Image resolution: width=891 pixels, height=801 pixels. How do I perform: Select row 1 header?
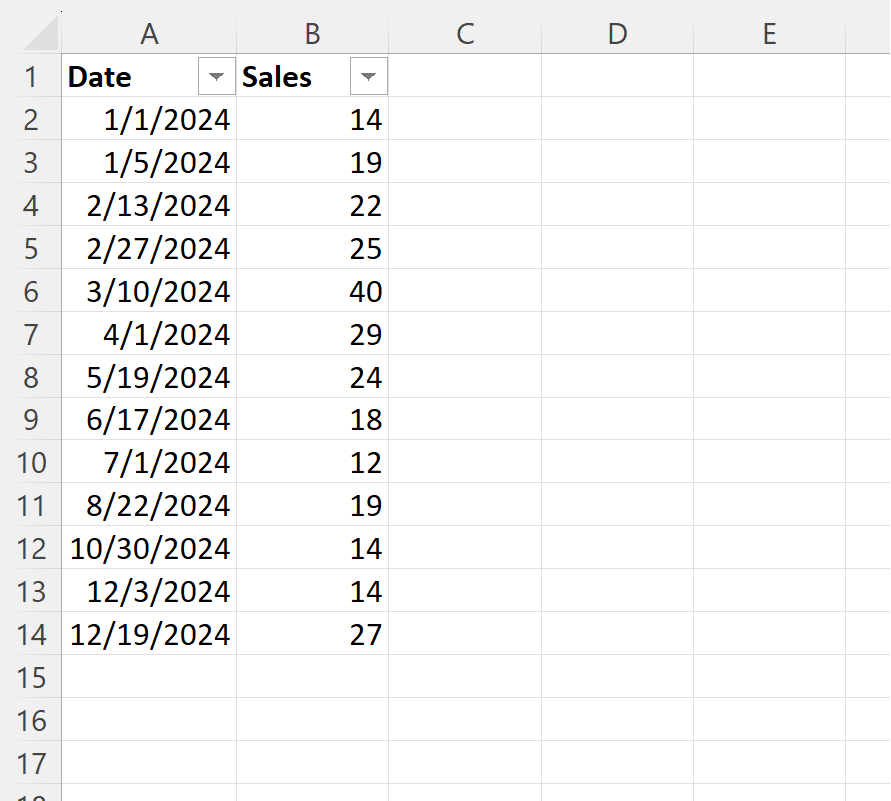click(x=31, y=76)
